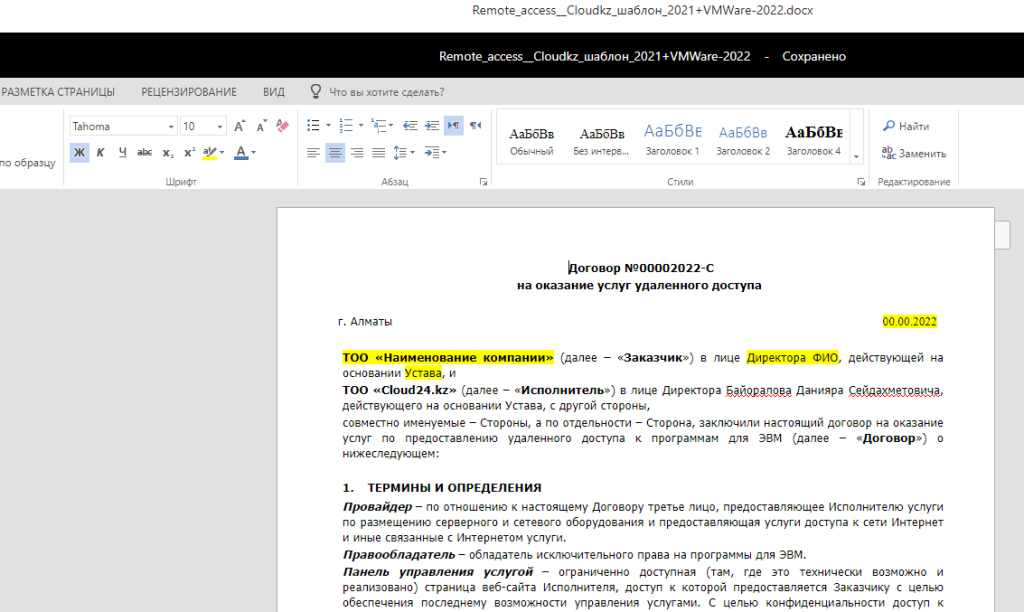Click the 'г. Алматы' text
1024x612 pixels.
(365, 321)
